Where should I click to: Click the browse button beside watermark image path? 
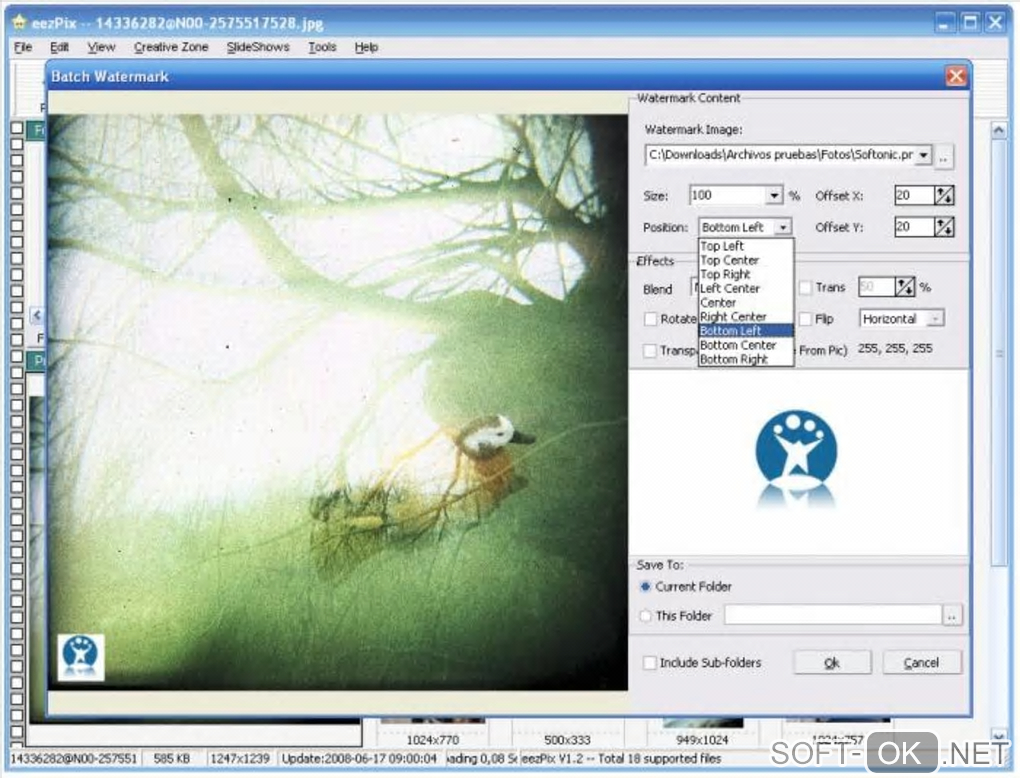pyautogui.click(x=943, y=157)
